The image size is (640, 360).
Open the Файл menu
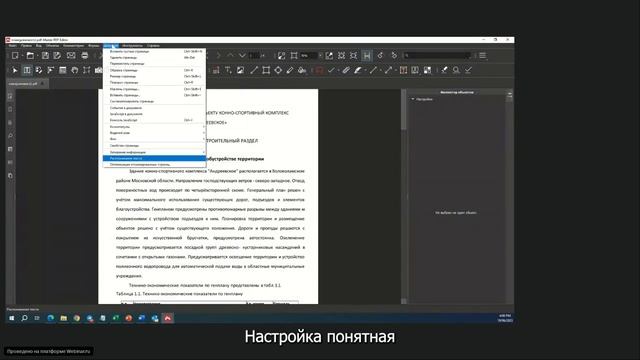(x=13, y=46)
